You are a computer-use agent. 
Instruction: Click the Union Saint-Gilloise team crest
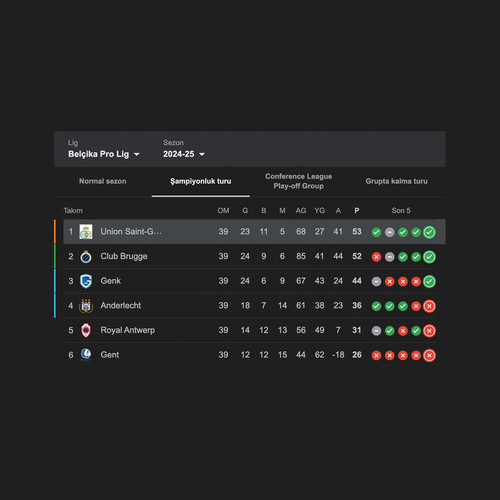coord(86,232)
